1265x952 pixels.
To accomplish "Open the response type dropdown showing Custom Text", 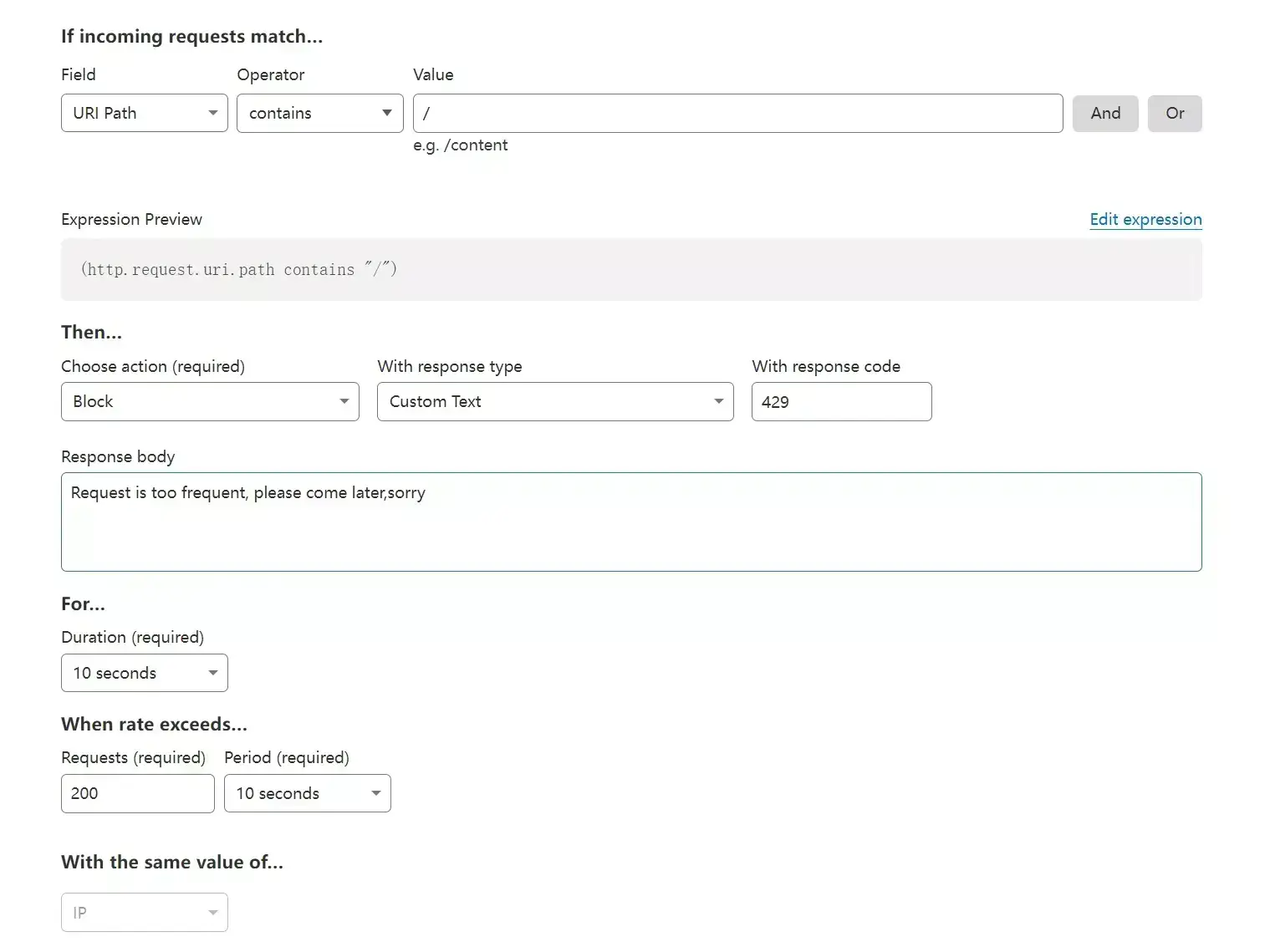I will point(555,401).
